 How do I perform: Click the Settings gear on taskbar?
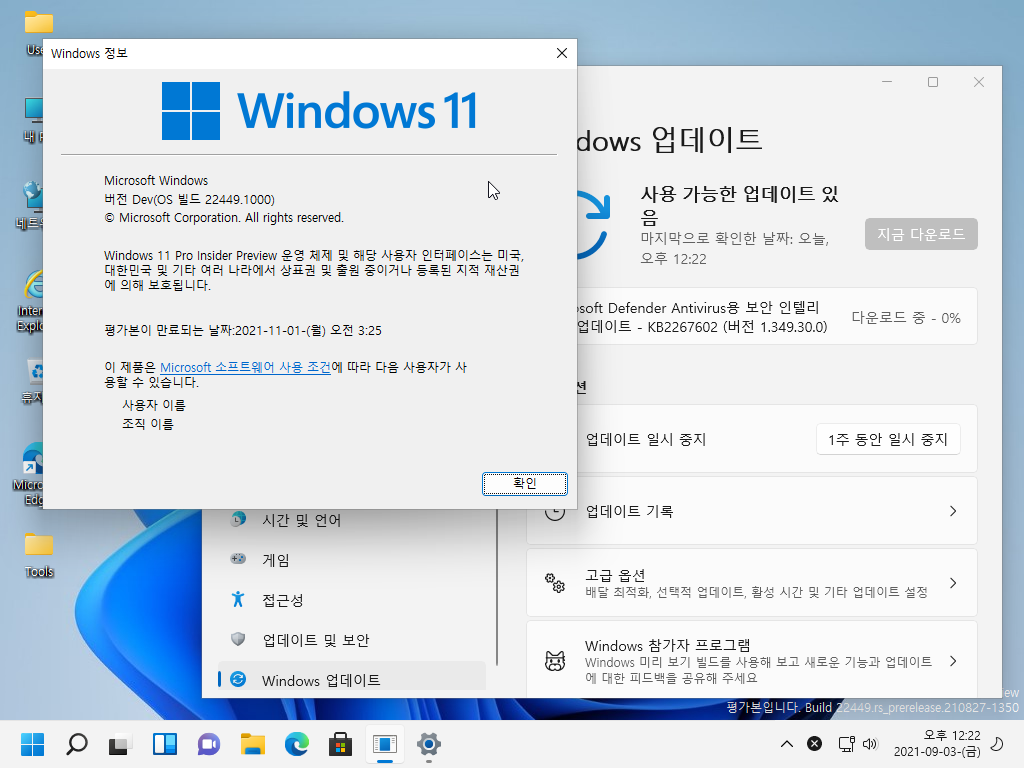tap(428, 744)
